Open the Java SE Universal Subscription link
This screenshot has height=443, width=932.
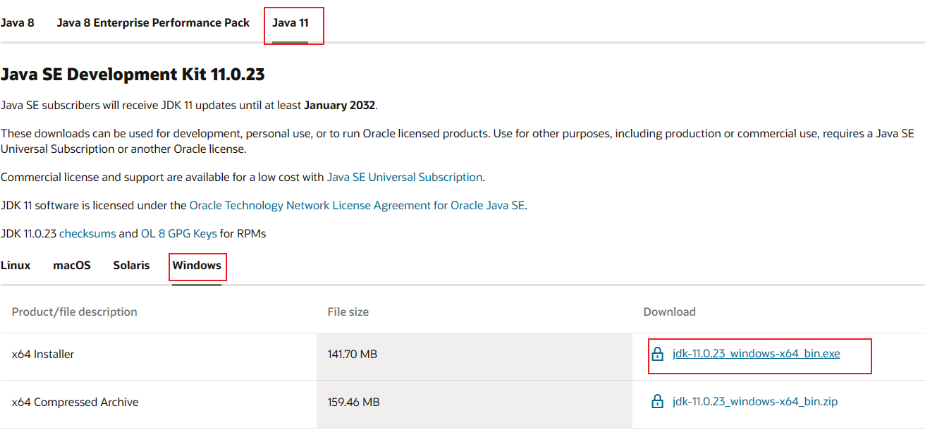click(405, 177)
